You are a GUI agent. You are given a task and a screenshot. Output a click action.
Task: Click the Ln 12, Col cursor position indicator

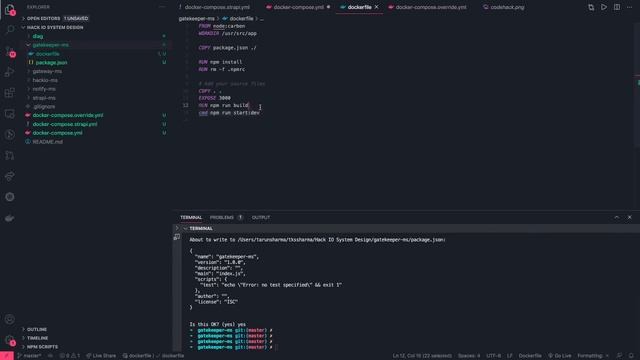(x=422, y=356)
